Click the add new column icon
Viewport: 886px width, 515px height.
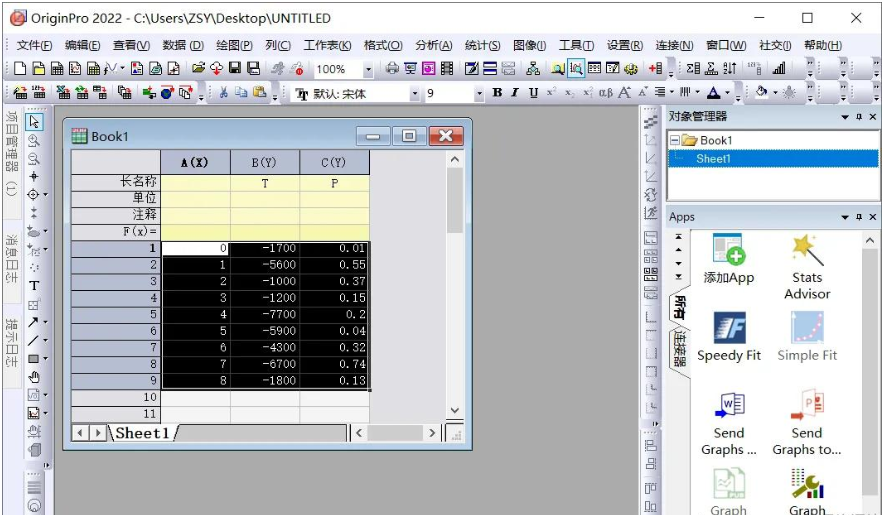(x=655, y=68)
